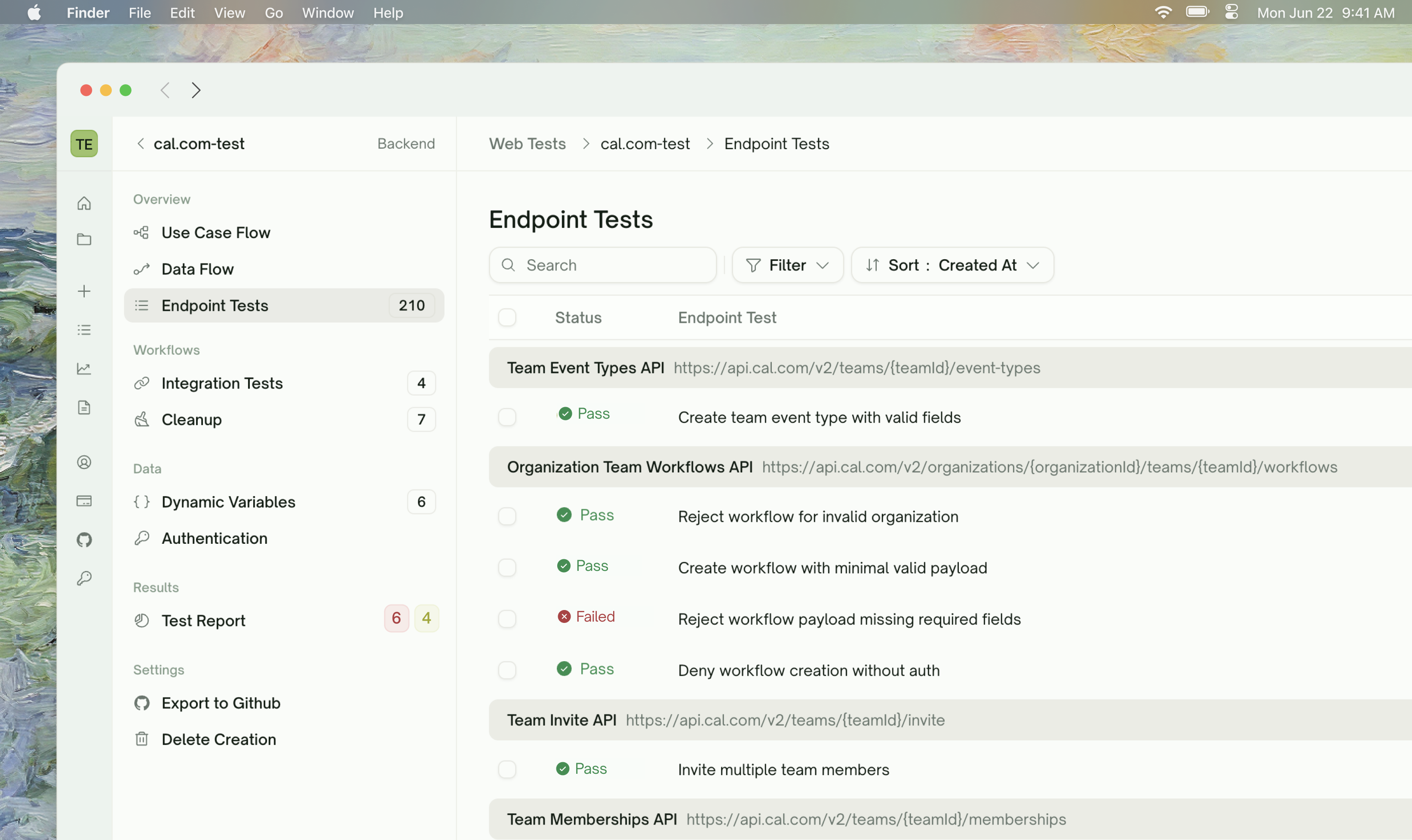Check 'Create workflow with minimal valid payload' row

pyautogui.click(x=507, y=568)
